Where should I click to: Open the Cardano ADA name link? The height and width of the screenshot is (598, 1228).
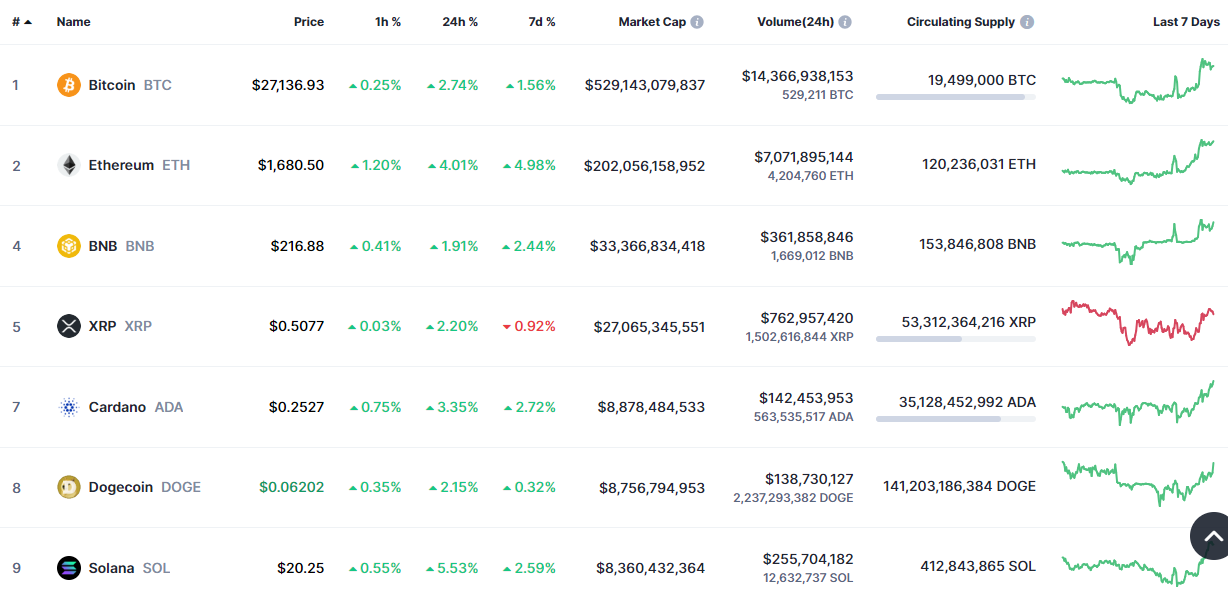pos(136,407)
